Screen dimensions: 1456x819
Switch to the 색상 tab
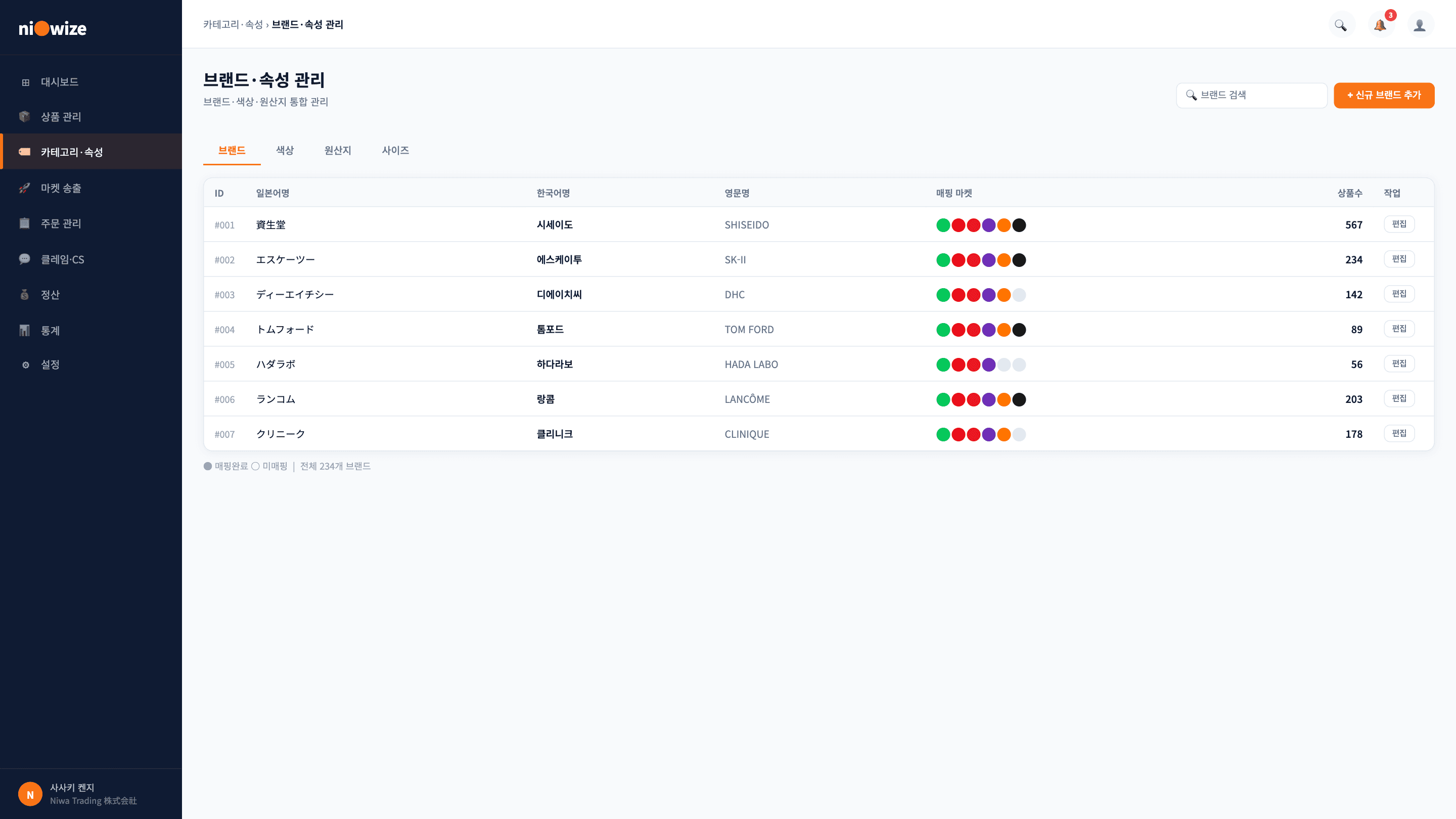click(x=285, y=150)
